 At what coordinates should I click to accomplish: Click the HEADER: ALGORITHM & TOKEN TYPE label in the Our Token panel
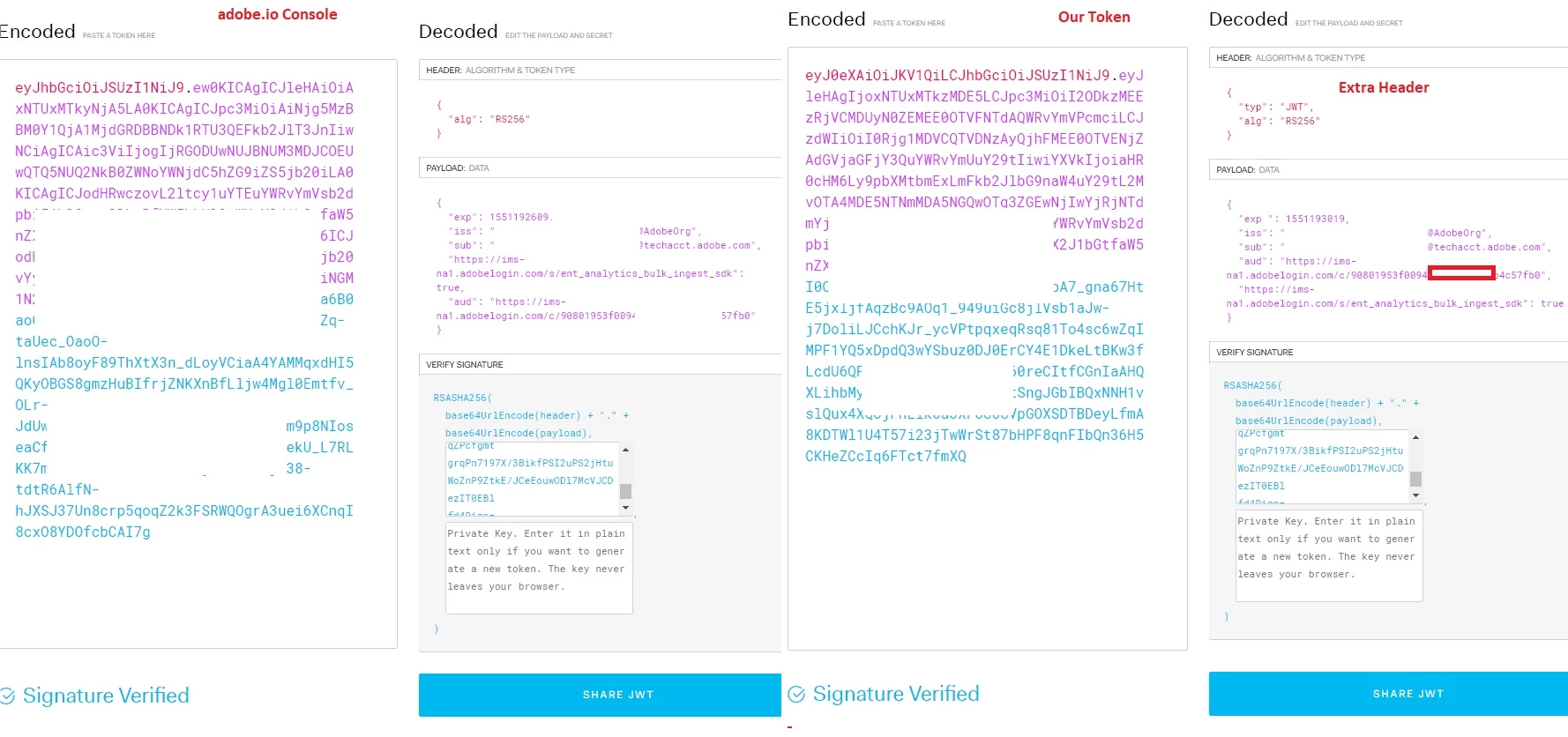click(x=1291, y=57)
